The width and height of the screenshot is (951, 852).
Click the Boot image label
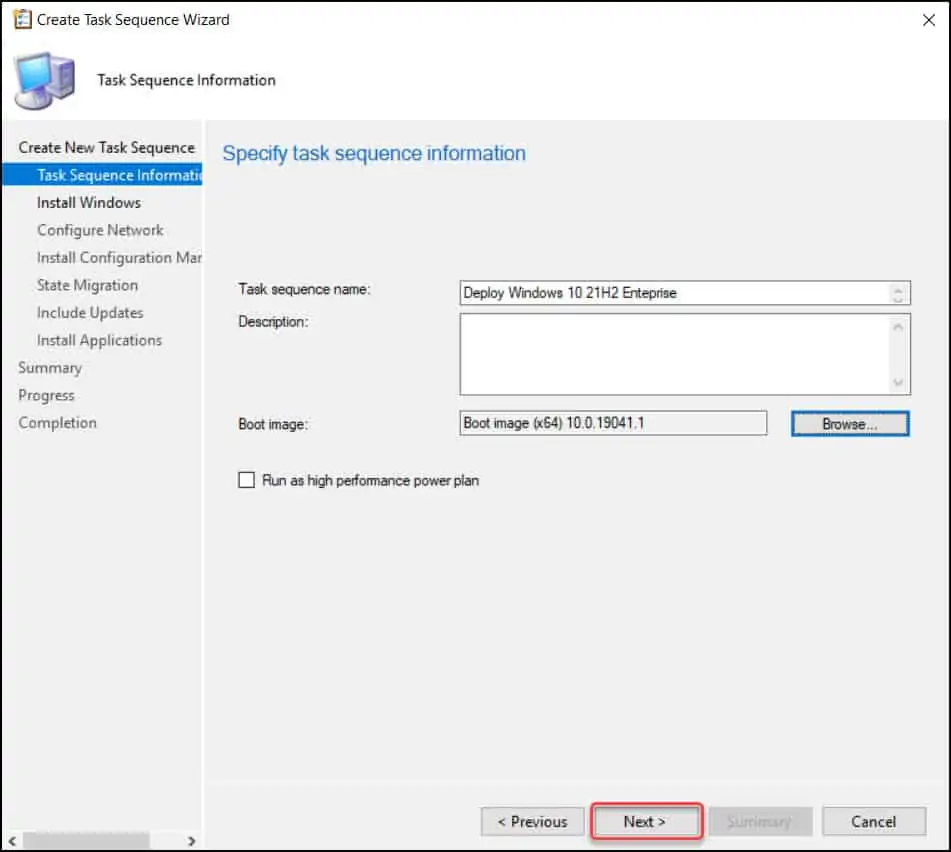[x=272, y=424]
